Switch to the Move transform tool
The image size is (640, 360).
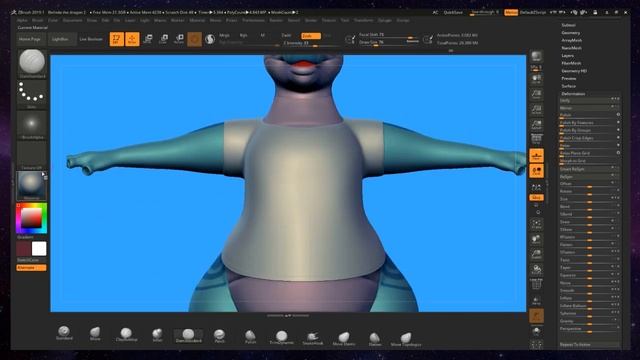[148, 39]
